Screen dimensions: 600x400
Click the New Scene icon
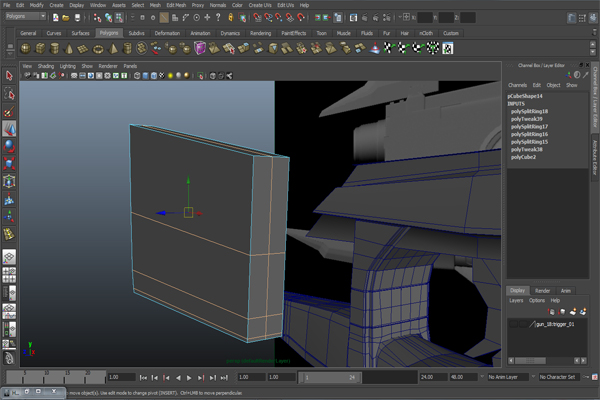56,18
